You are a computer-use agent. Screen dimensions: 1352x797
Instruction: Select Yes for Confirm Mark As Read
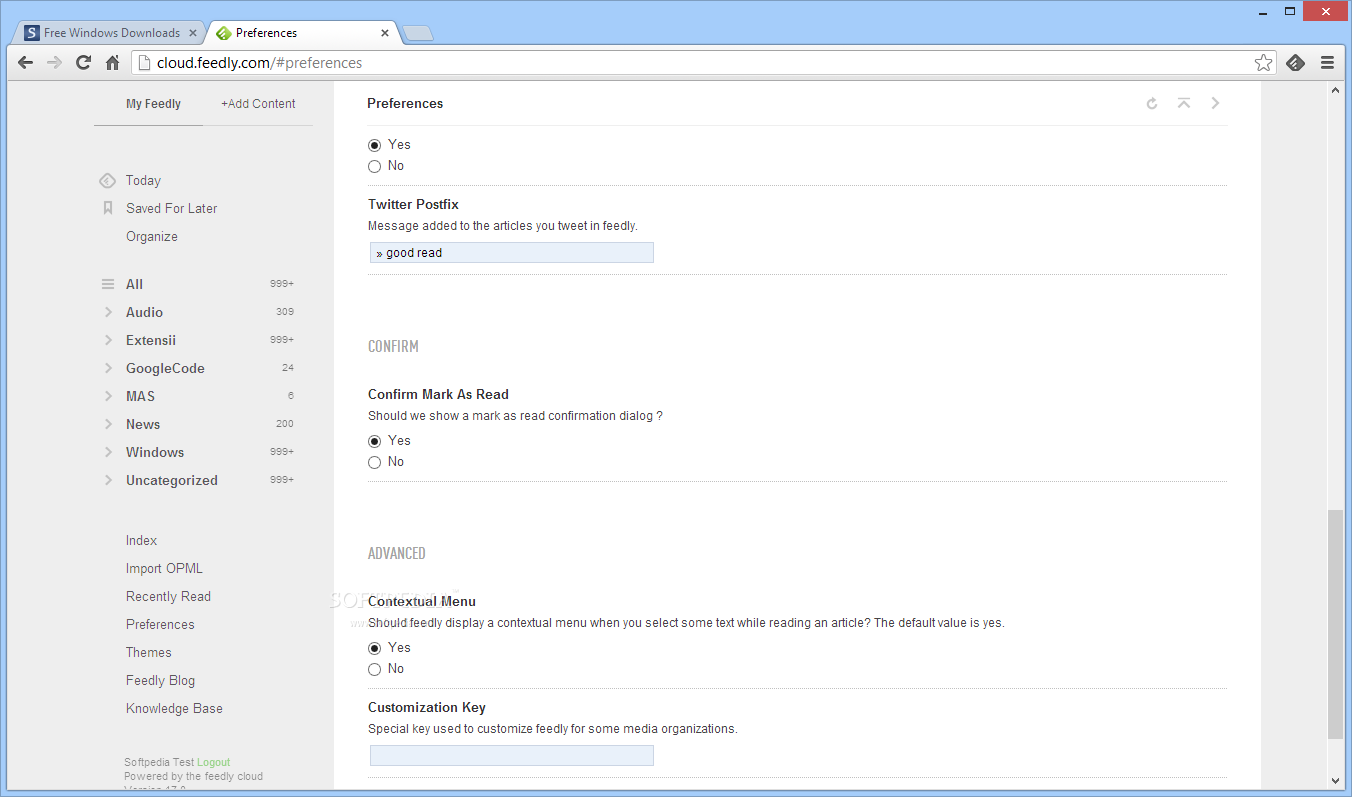(375, 441)
